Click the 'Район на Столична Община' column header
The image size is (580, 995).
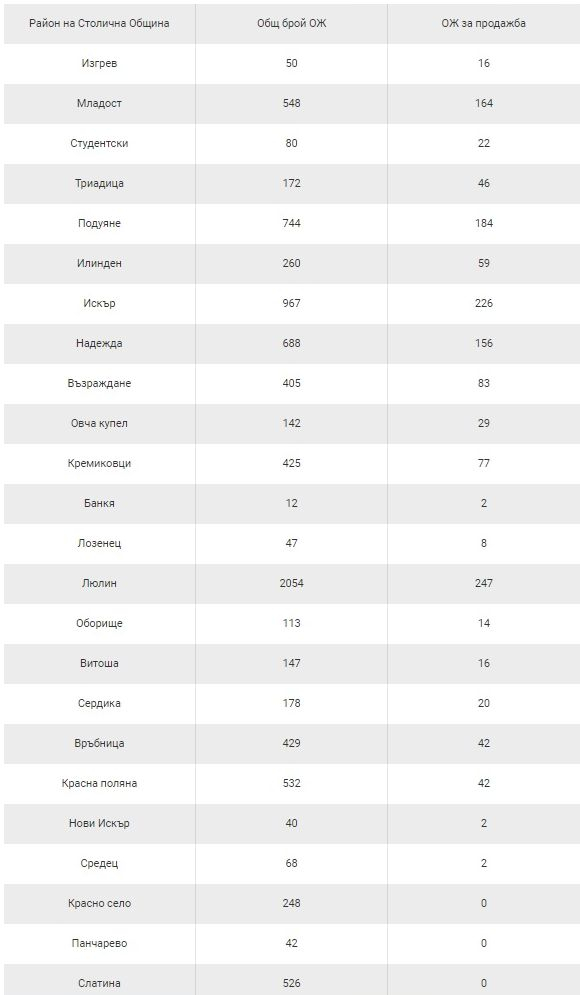(99, 23)
